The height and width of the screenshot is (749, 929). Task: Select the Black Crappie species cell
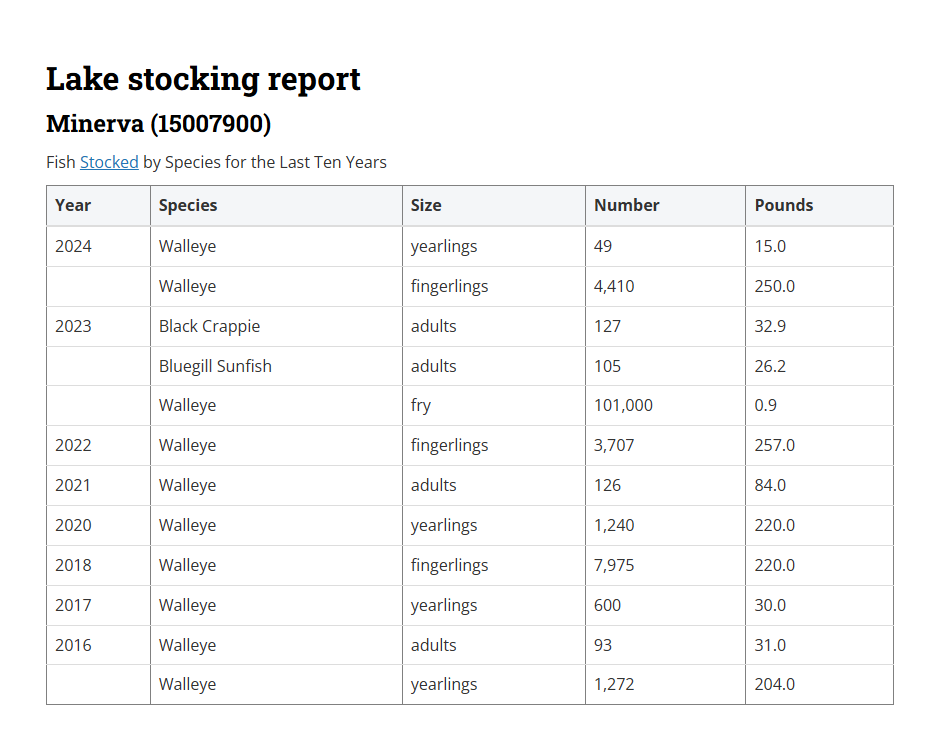coord(209,326)
